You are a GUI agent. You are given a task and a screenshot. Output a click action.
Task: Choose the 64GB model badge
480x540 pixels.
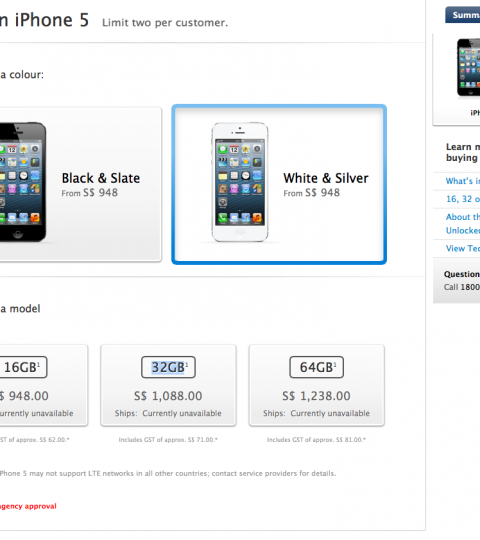(x=316, y=367)
